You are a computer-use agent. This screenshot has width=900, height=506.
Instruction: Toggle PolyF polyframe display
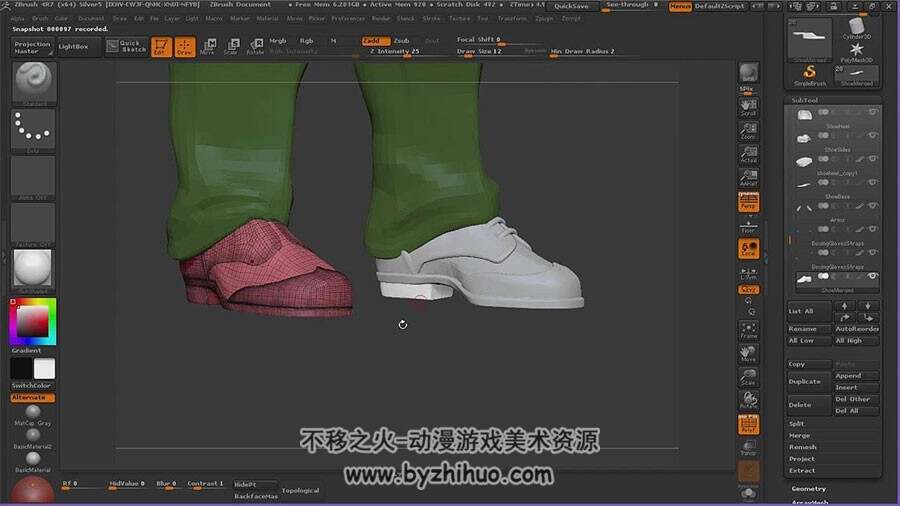pyautogui.click(x=748, y=425)
